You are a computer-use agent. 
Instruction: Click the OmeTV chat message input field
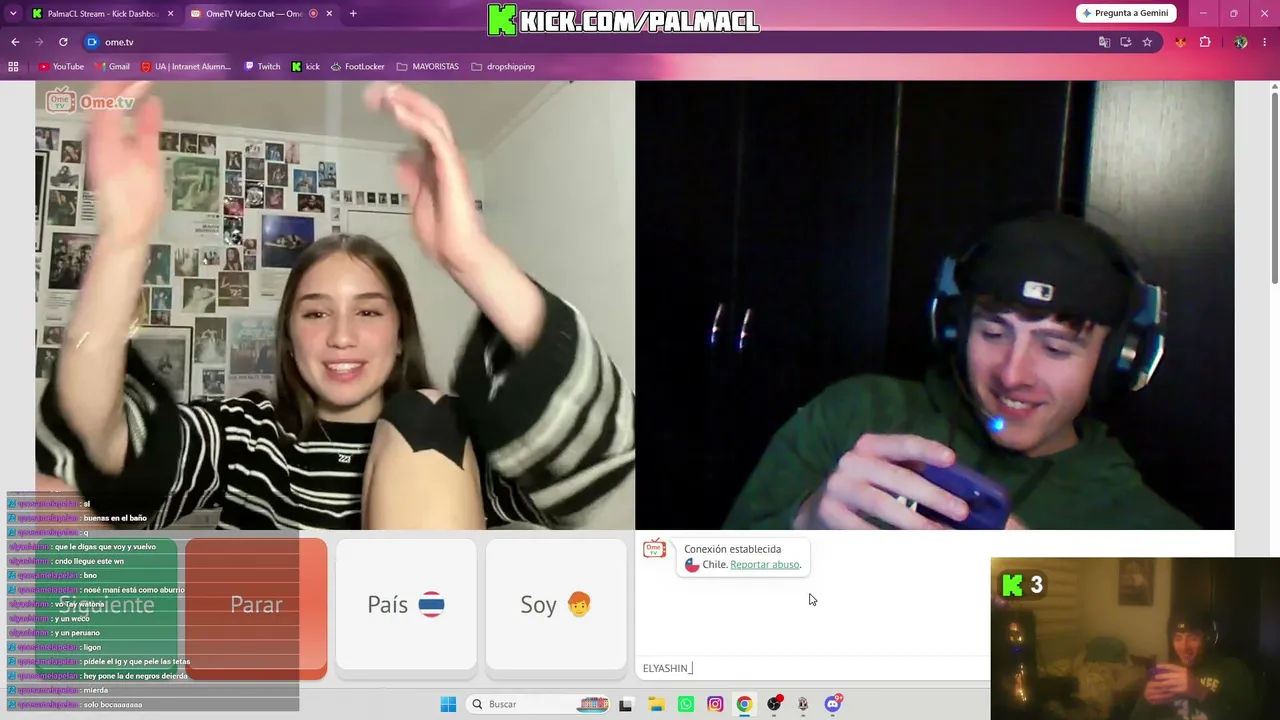[x=813, y=668]
